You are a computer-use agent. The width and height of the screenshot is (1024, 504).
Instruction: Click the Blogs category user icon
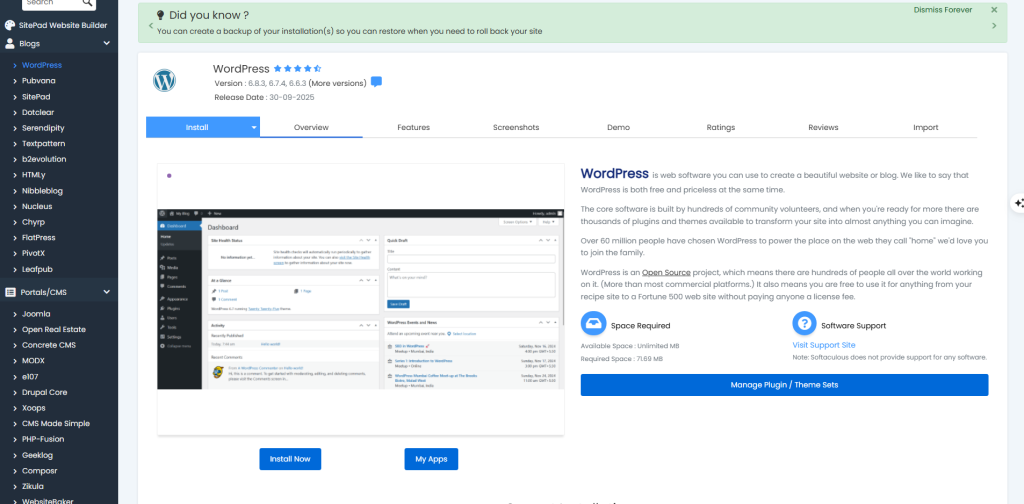tap(10, 44)
